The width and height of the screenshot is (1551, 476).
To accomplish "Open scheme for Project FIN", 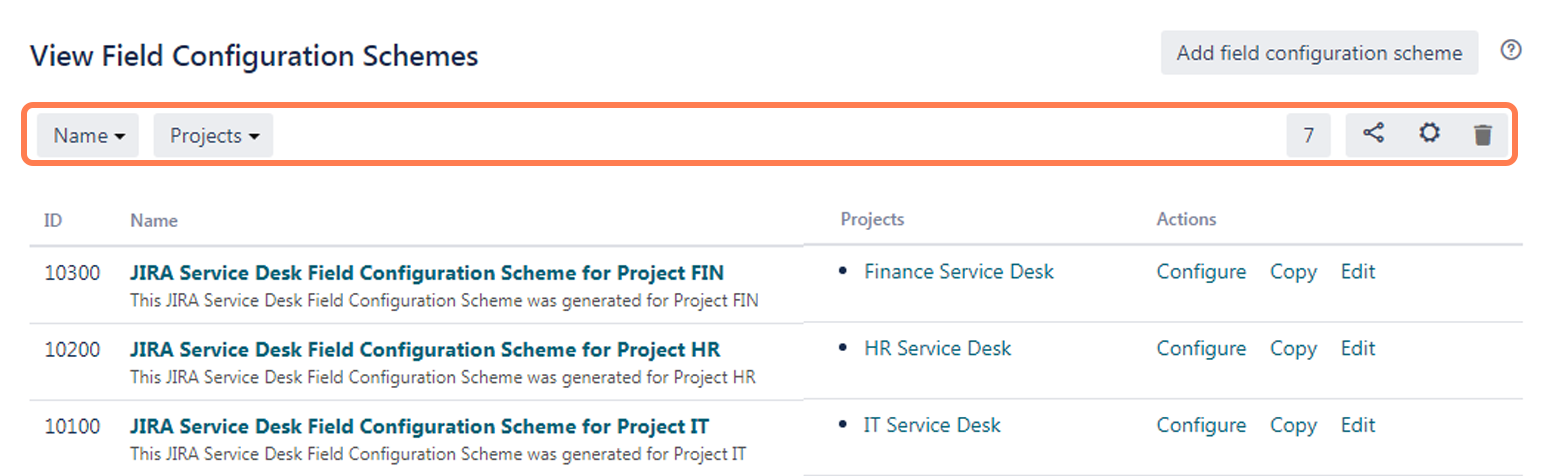I will [427, 273].
